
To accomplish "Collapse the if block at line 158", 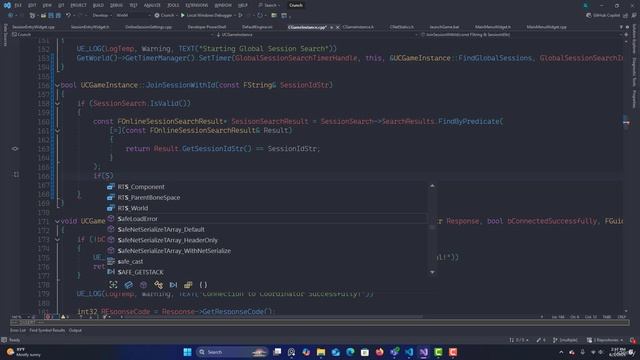I will coord(57,104).
